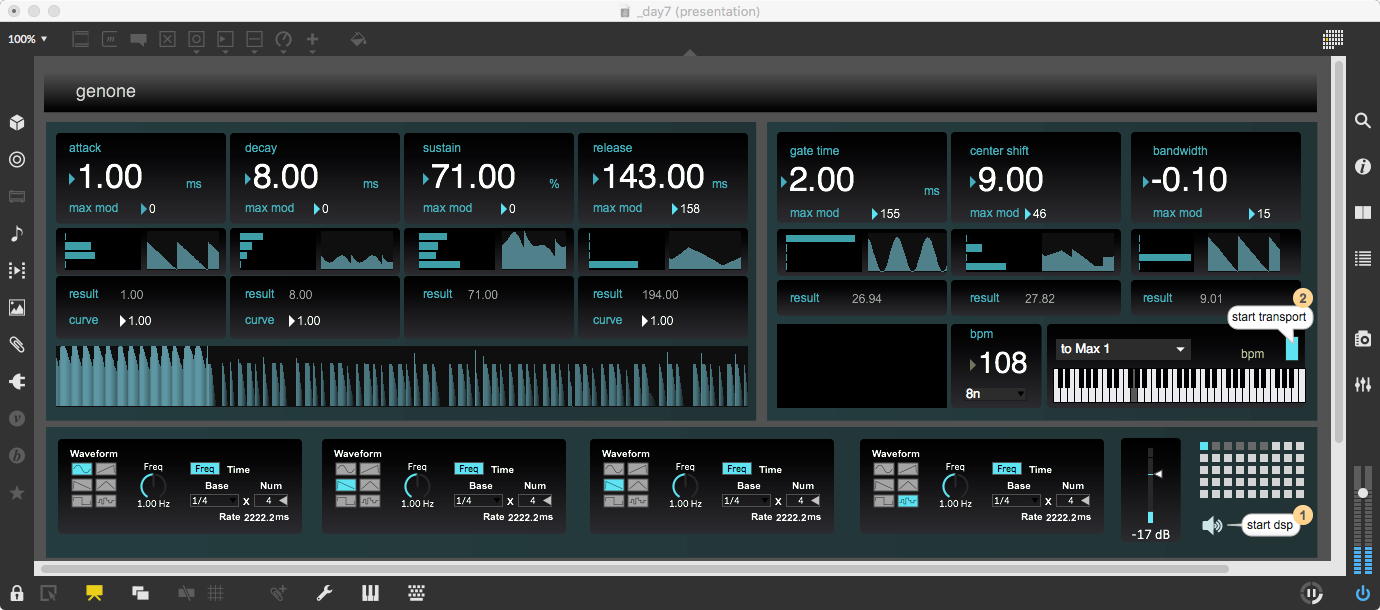1380x610 pixels.
Task: Open the parameters mixer-sliders icon in right sidebar
Action: point(1362,384)
